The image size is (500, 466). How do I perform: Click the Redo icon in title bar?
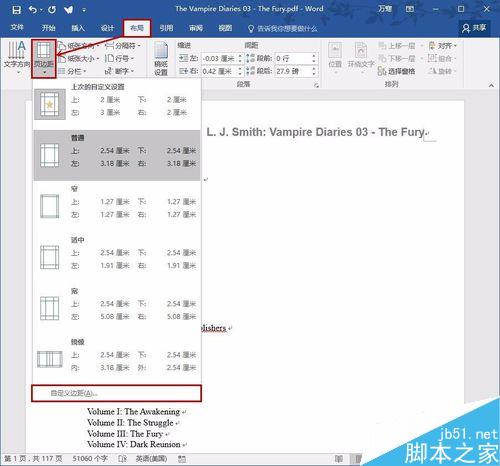pos(52,10)
